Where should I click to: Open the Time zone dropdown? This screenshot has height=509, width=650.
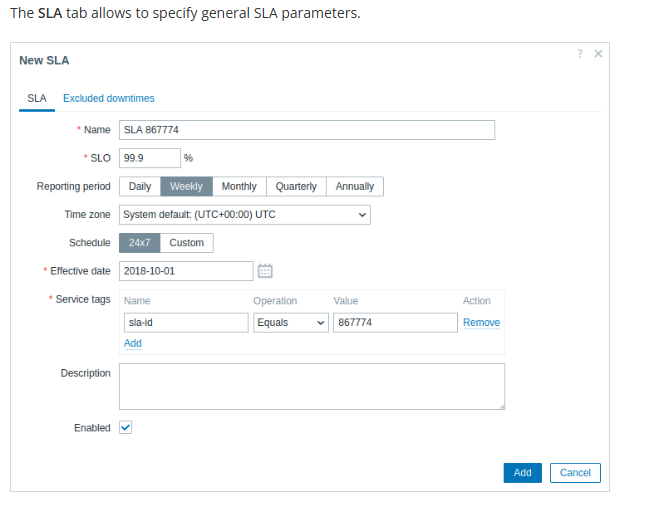coord(245,214)
